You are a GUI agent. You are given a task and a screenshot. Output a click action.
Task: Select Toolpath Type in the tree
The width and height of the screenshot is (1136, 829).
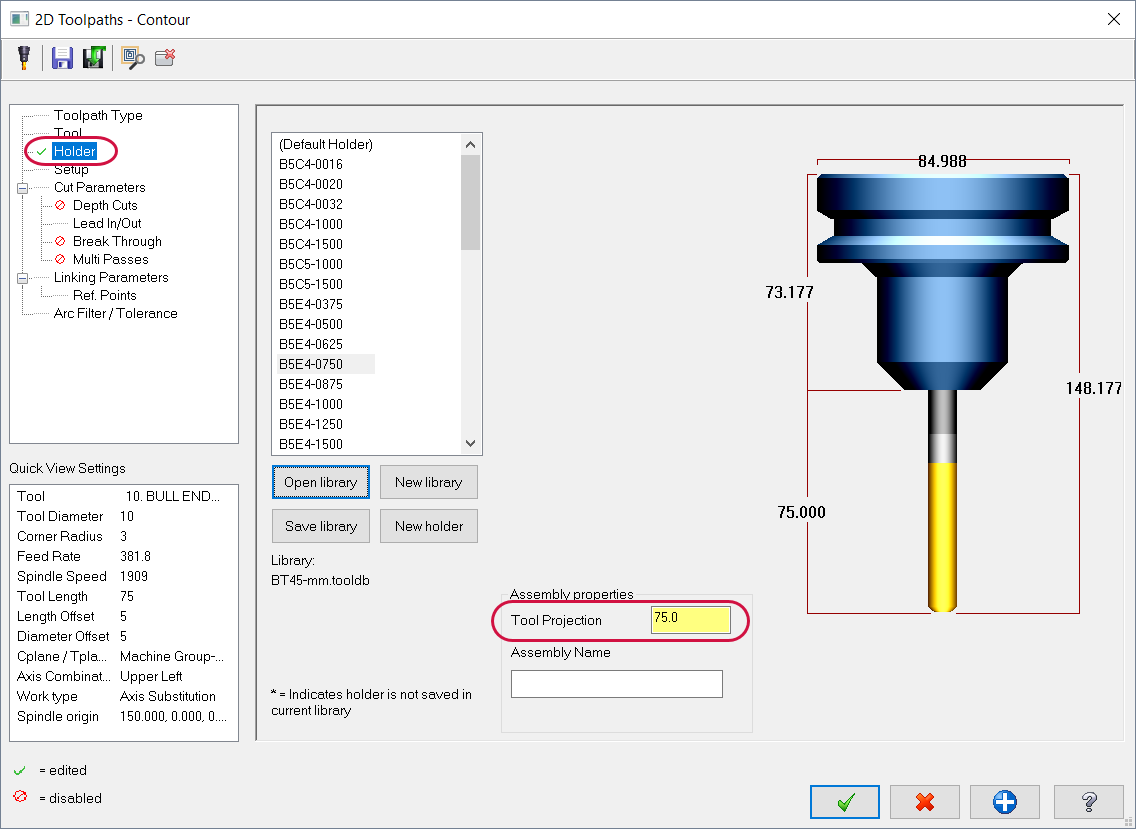98,115
